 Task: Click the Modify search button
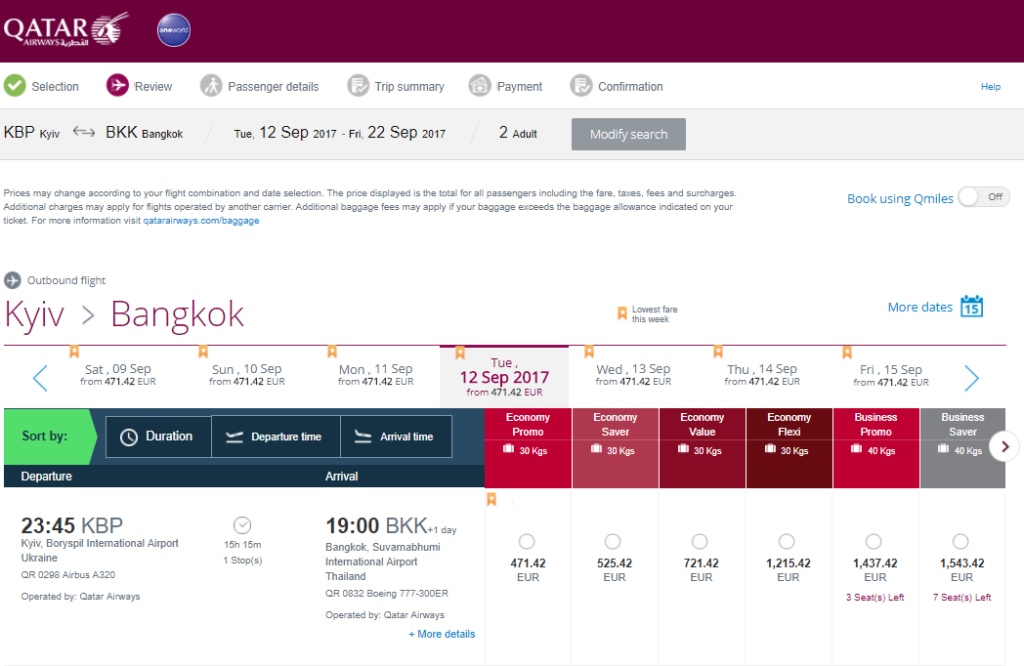point(628,134)
